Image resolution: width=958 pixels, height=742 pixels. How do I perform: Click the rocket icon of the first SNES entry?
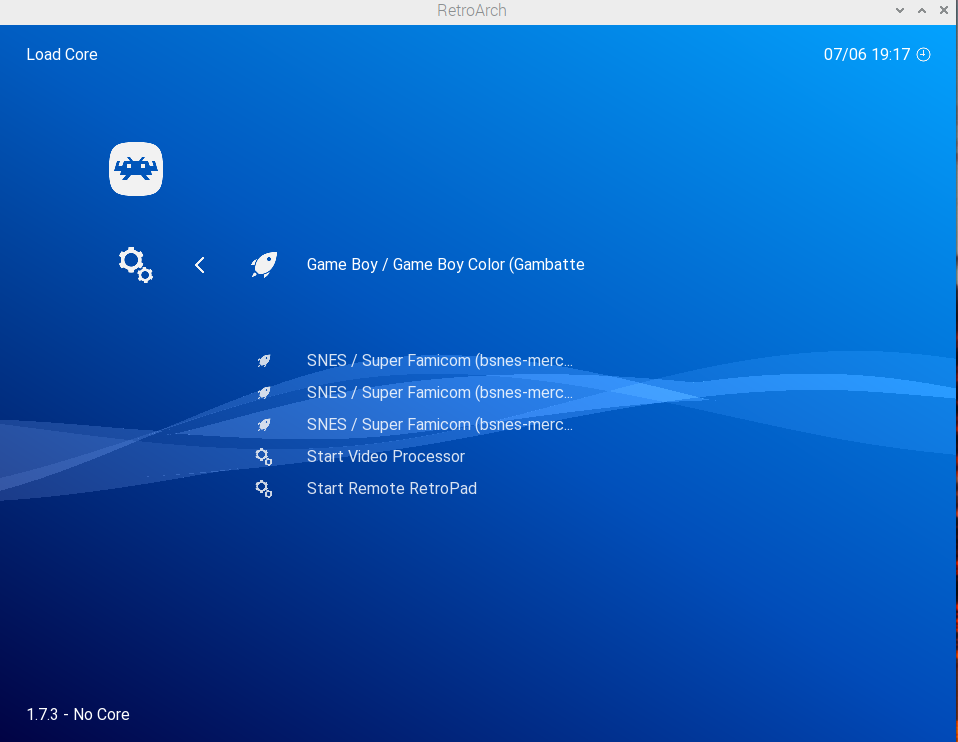[264, 361]
